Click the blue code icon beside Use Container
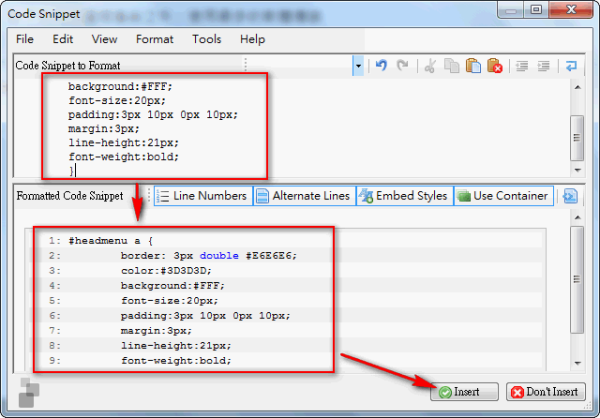Image resolution: width=600 pixels, height=418 pixels. tap(570, 196)
